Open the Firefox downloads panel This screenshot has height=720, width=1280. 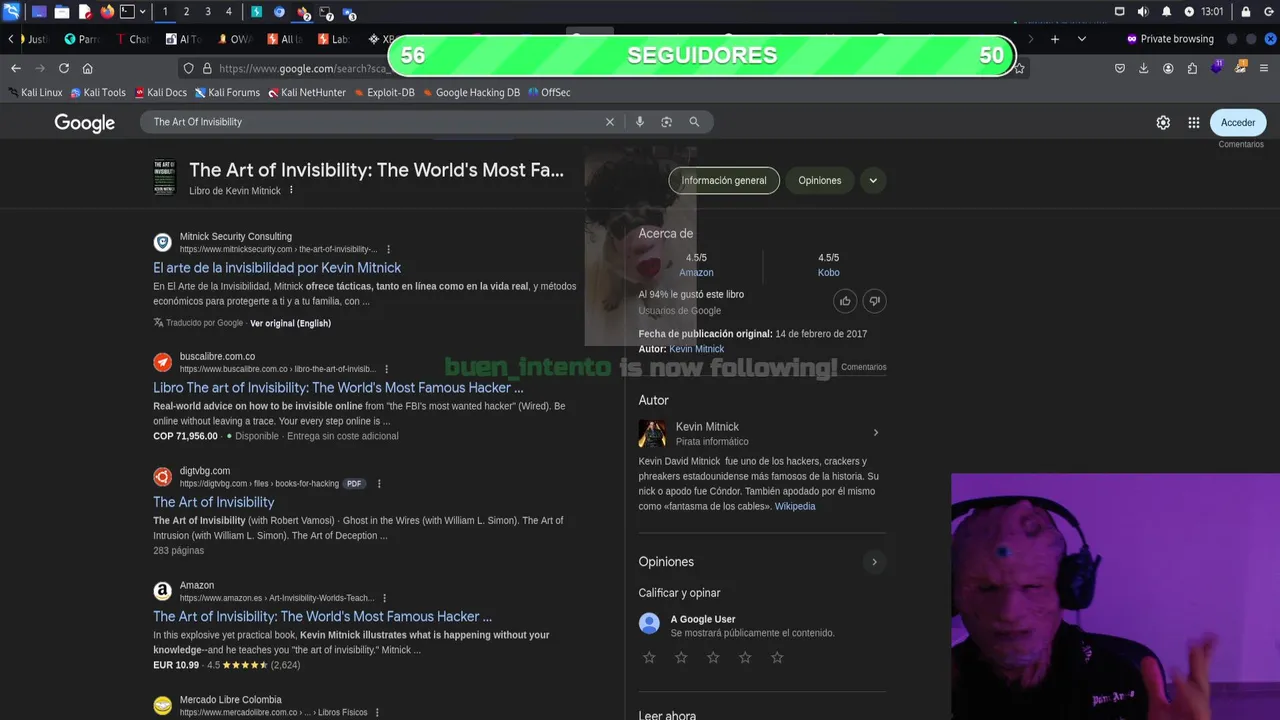pos(1144,68)
